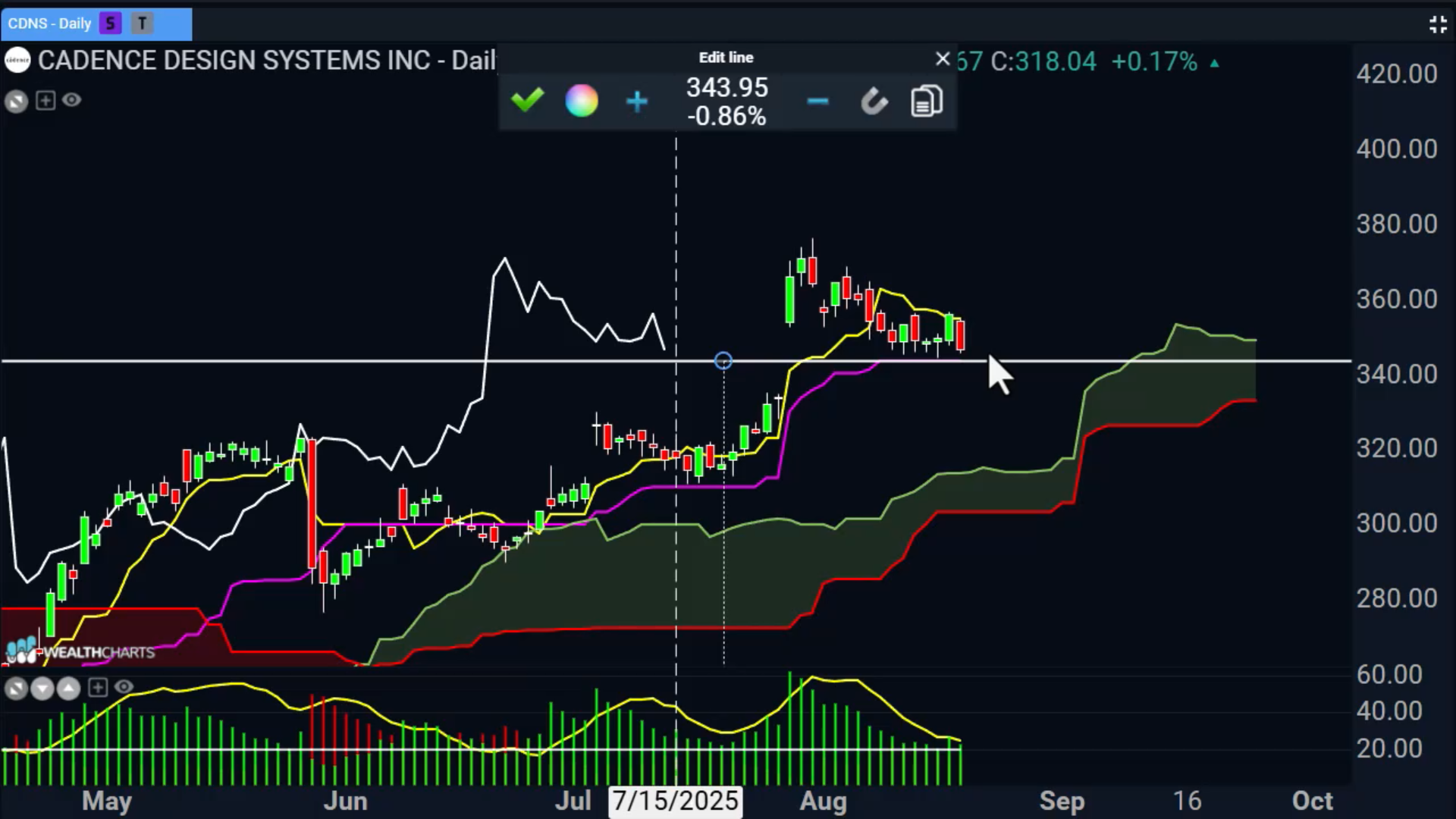Viewport: 1456px width, 819px height.
Task: Decrease line price with the minus button
Action: tap(817, 101)
